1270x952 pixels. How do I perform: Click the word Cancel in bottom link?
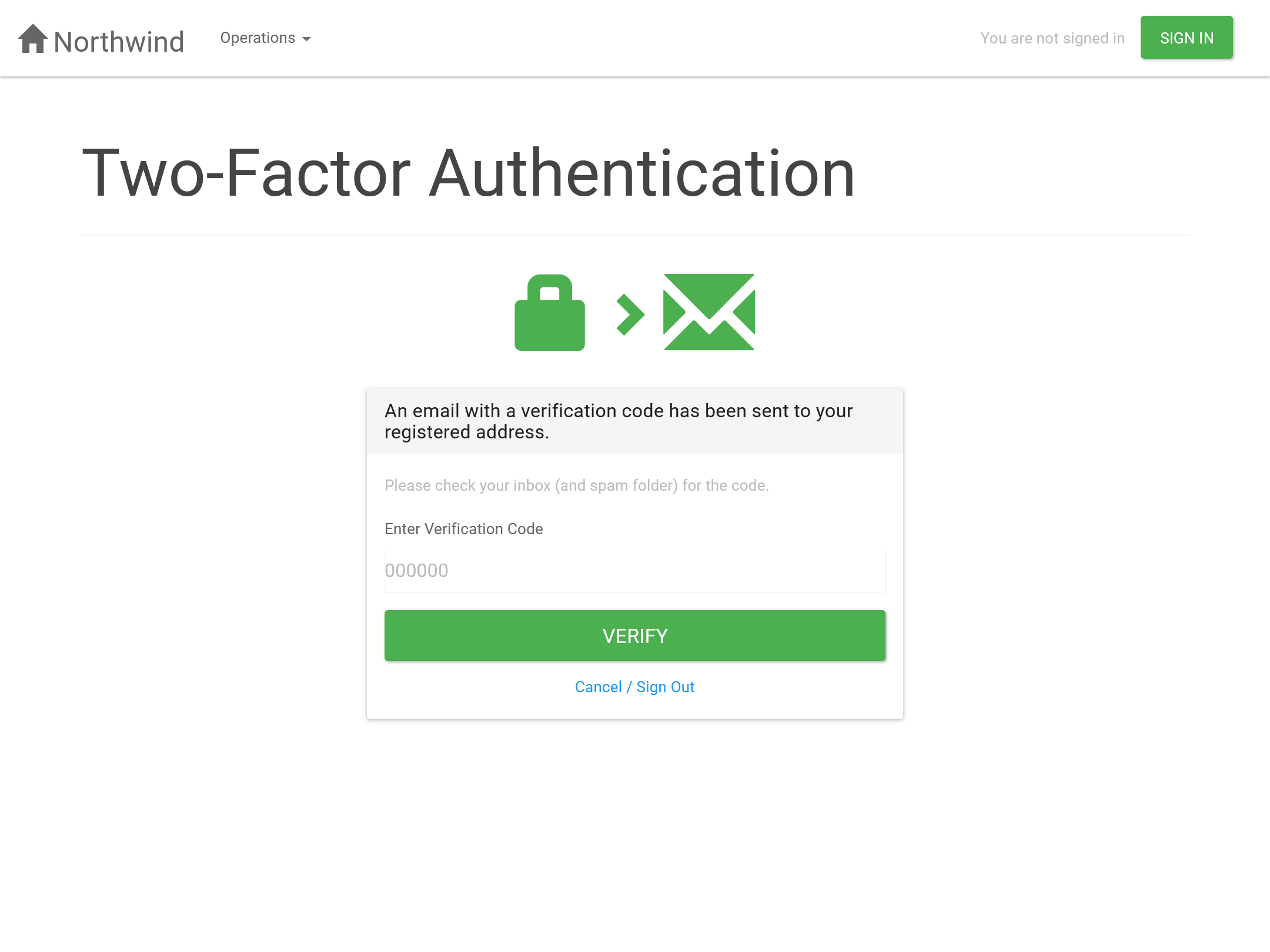(x=598, y=687)
